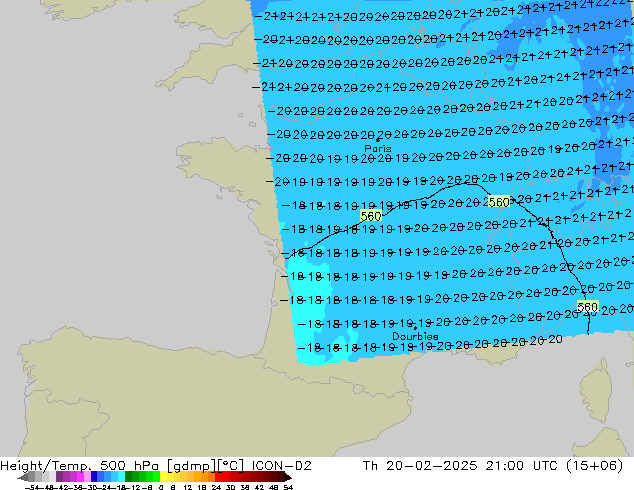Click the 560 contour label near the southeast edge
Image resolution: width=634 pixels, height=490 pixels.
588,307
